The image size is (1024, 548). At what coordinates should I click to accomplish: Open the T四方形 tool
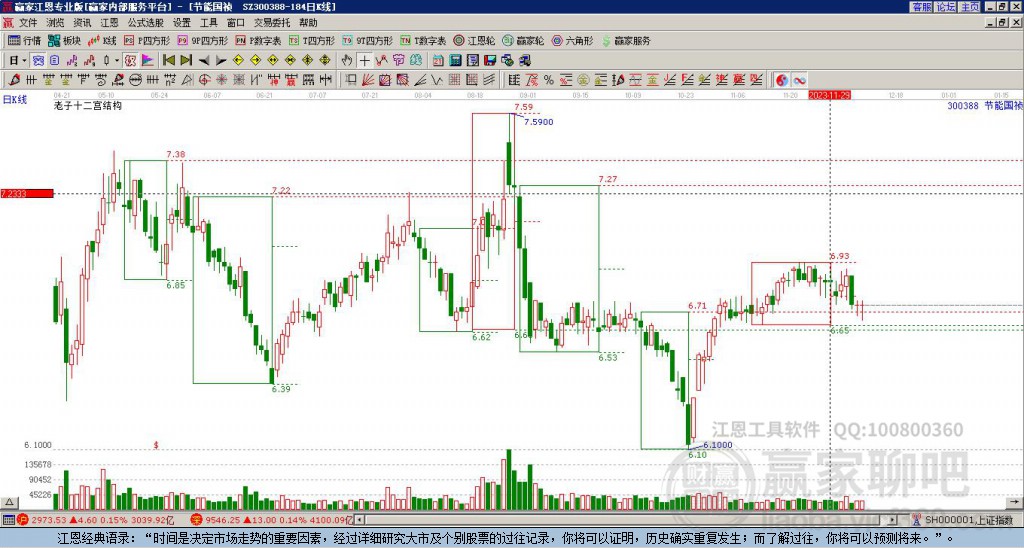click(x=312, y=40)
